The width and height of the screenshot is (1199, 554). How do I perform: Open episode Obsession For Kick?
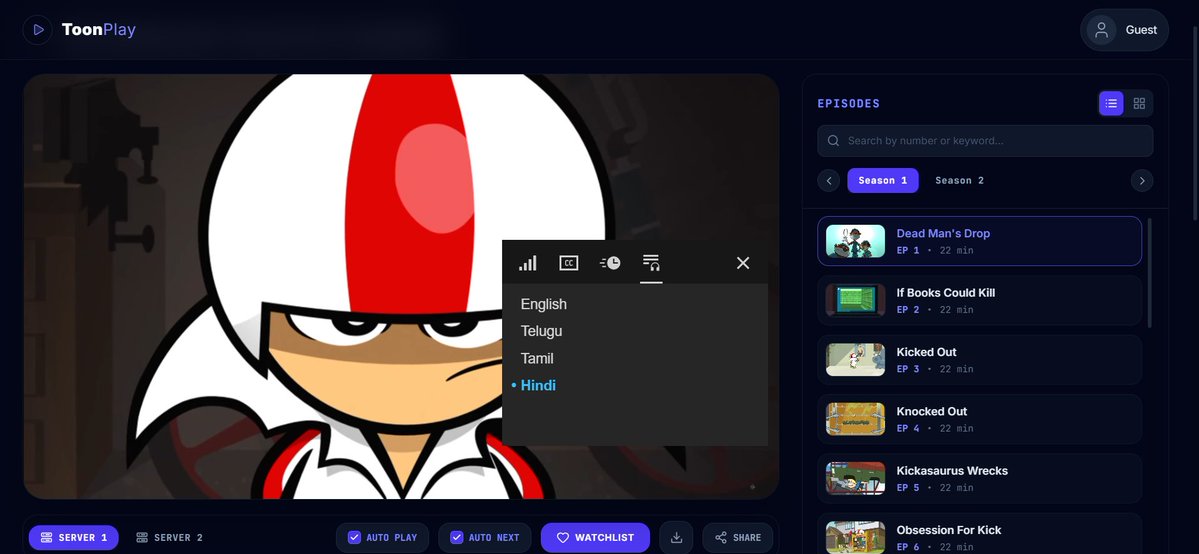[980, 533]
